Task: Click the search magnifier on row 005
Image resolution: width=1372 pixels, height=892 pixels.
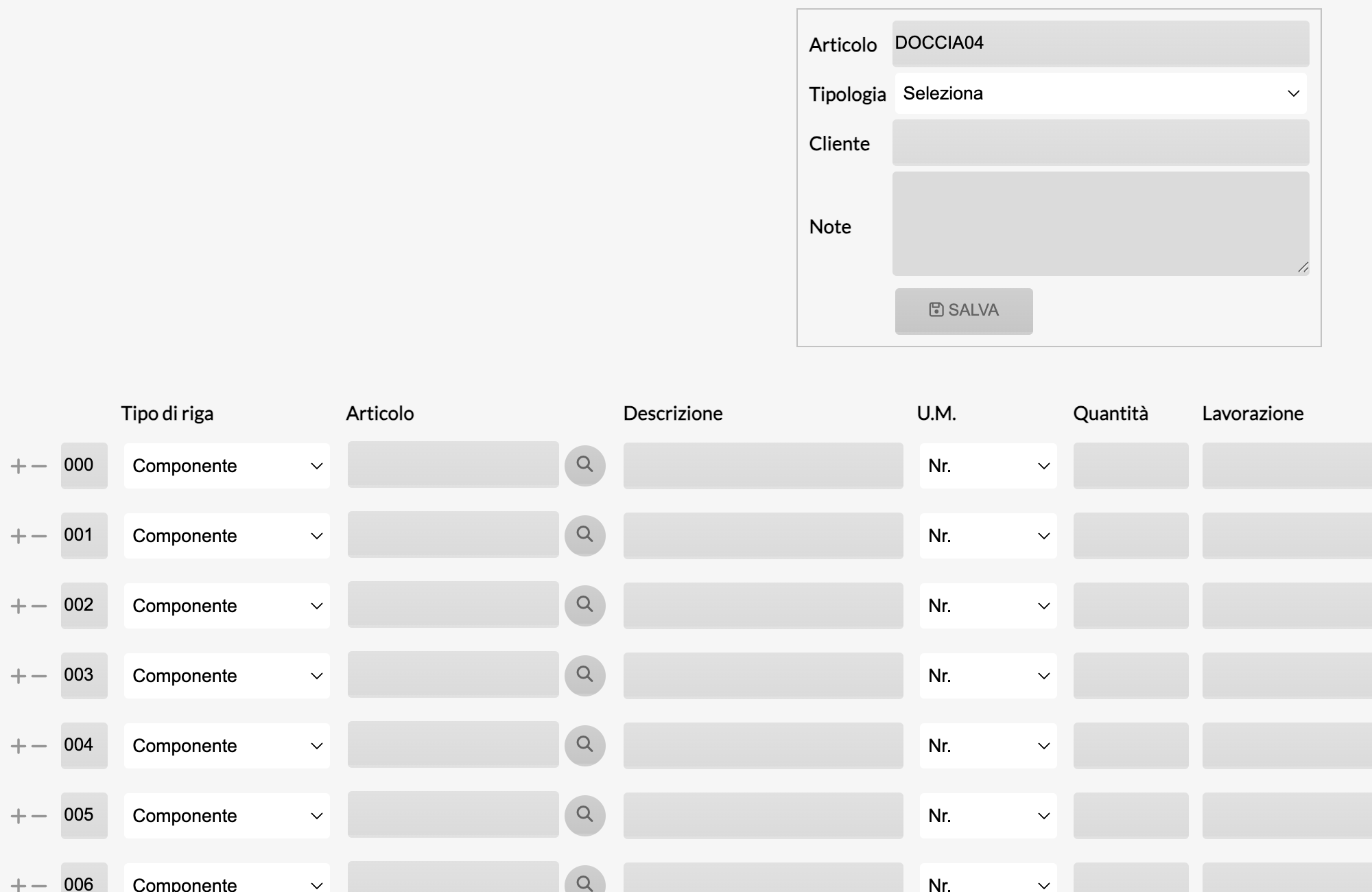Action: click(584, 815)
